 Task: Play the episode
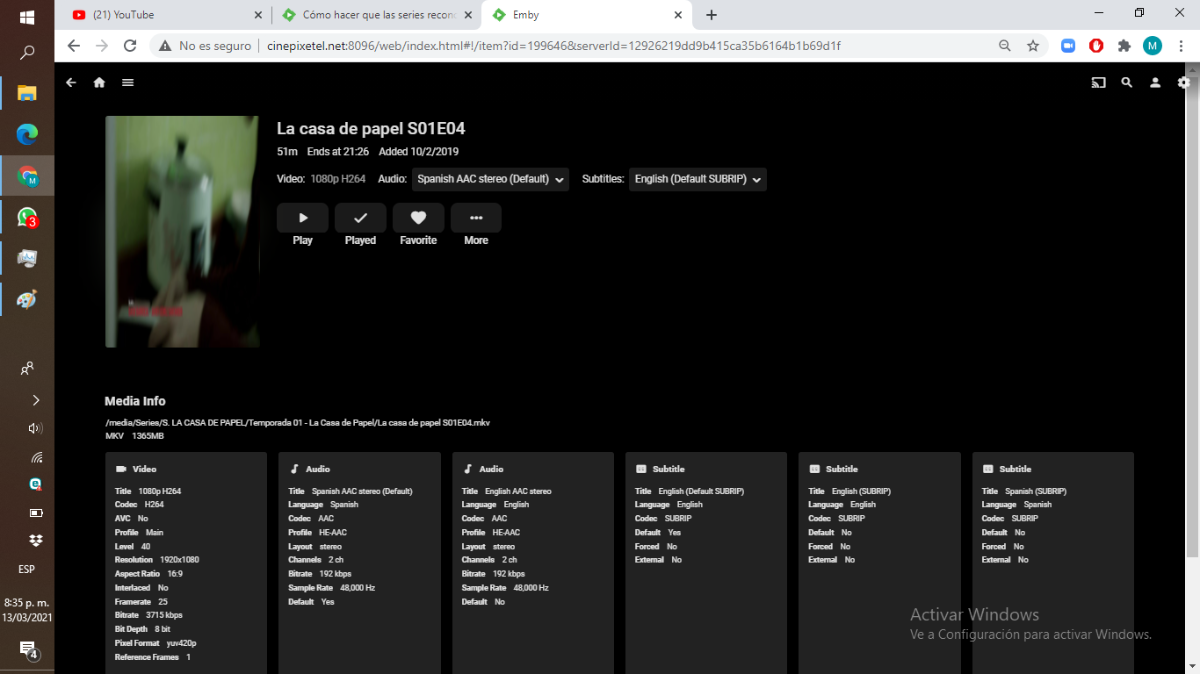(303, 218)
